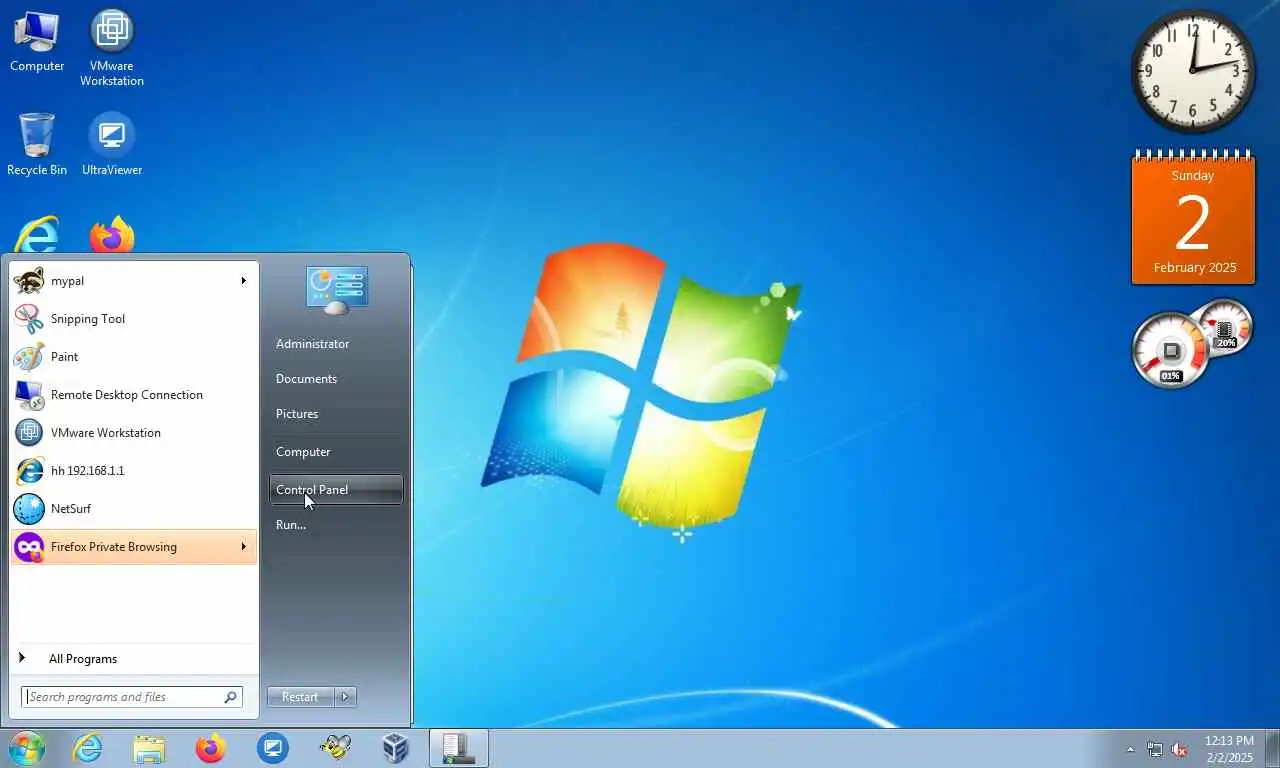Screen dimensions: 1280x768
Task: Click the NetSurf globe icon
Action: pyautogui.click(x=29, y=509)
